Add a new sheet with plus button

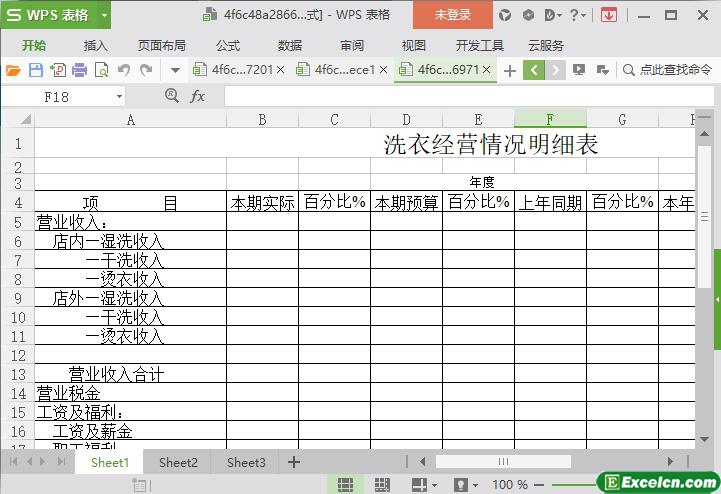click(294, 462)
